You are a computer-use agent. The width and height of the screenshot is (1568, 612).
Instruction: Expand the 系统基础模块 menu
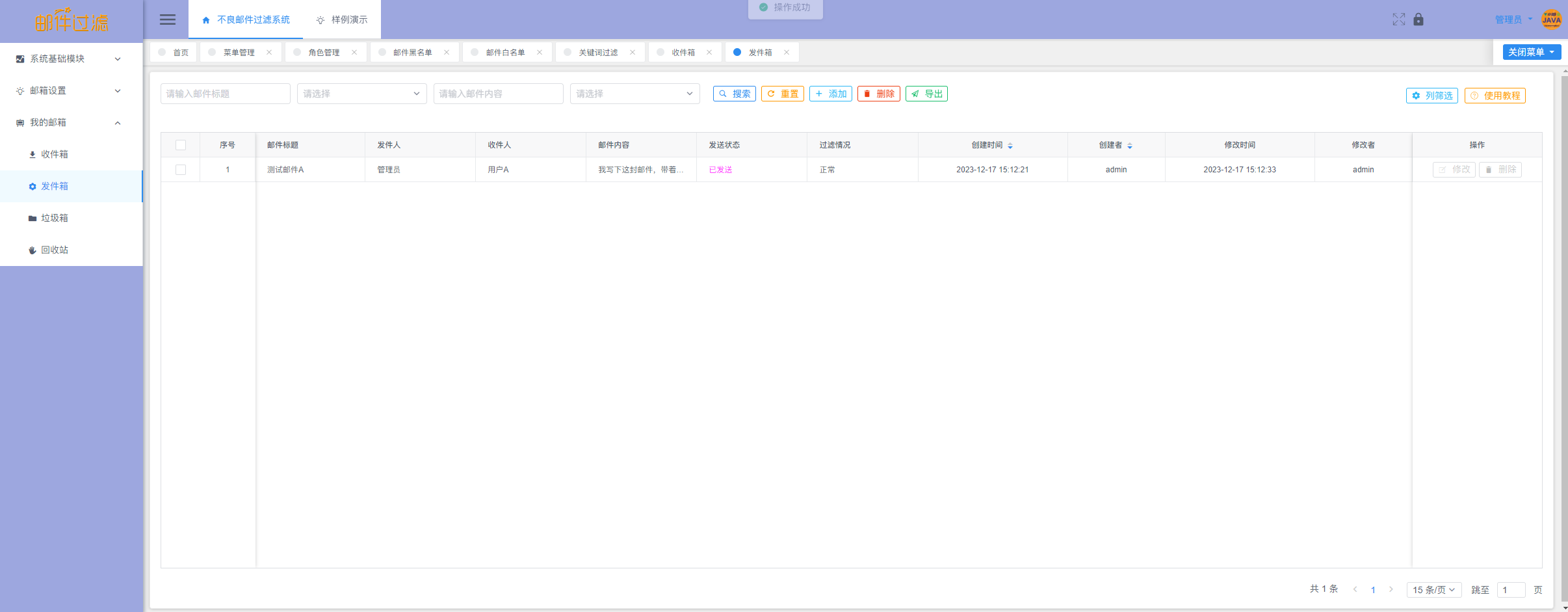click(x=71, y=59)
